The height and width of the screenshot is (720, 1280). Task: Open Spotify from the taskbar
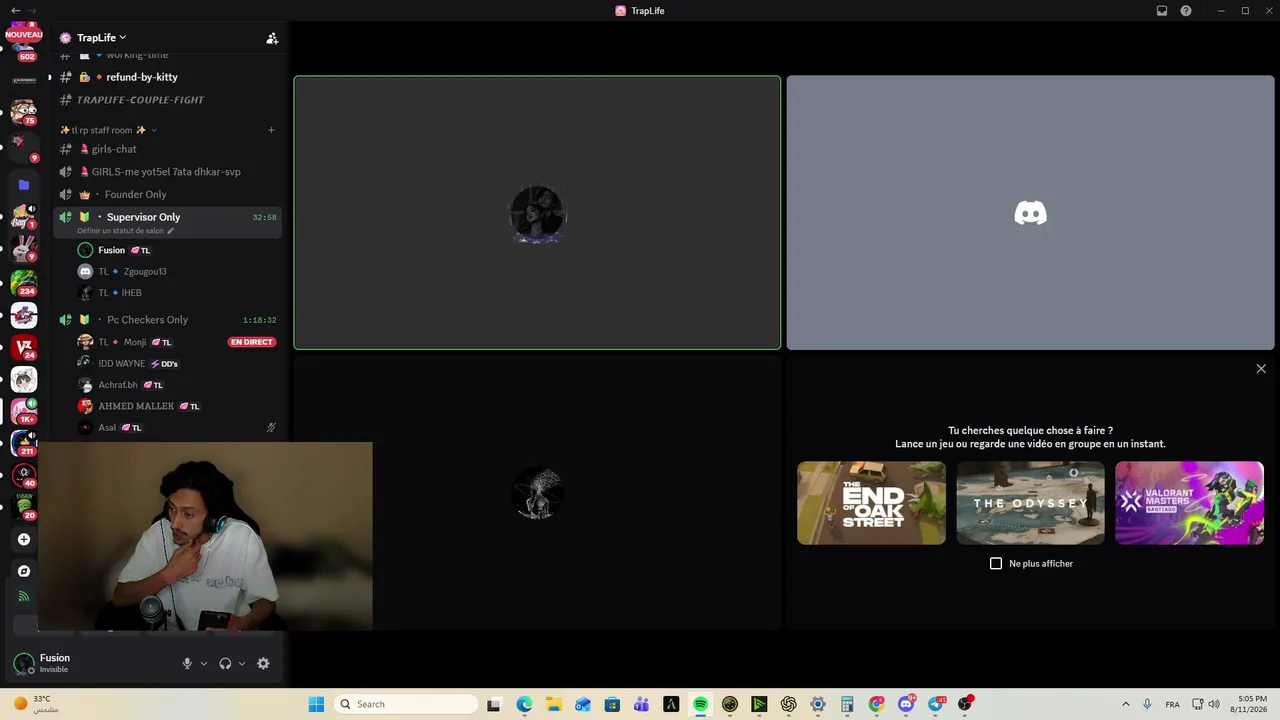700,704
